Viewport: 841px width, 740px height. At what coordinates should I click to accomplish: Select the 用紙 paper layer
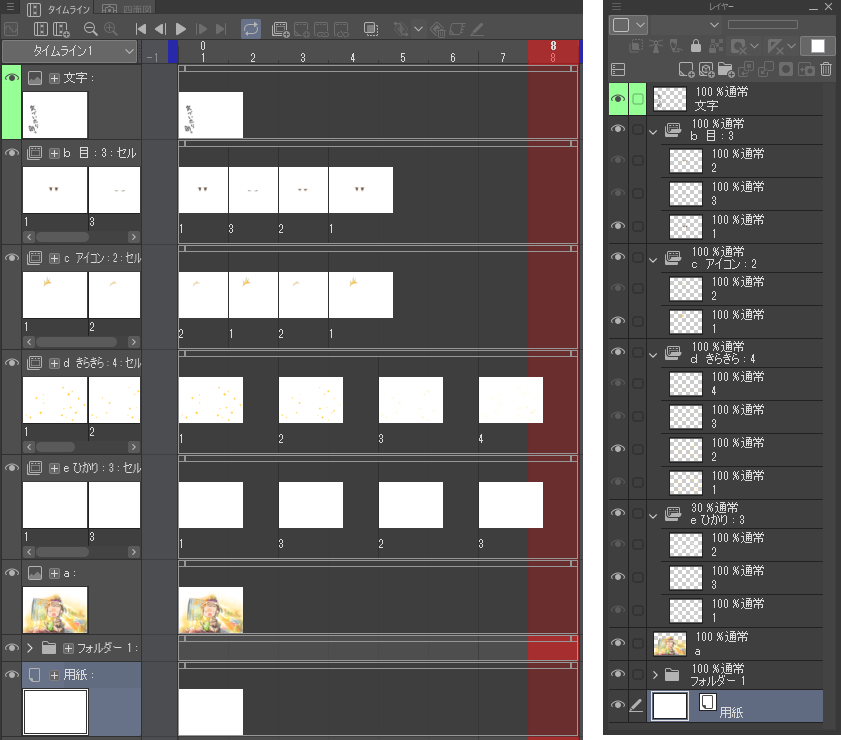point(735,706)
